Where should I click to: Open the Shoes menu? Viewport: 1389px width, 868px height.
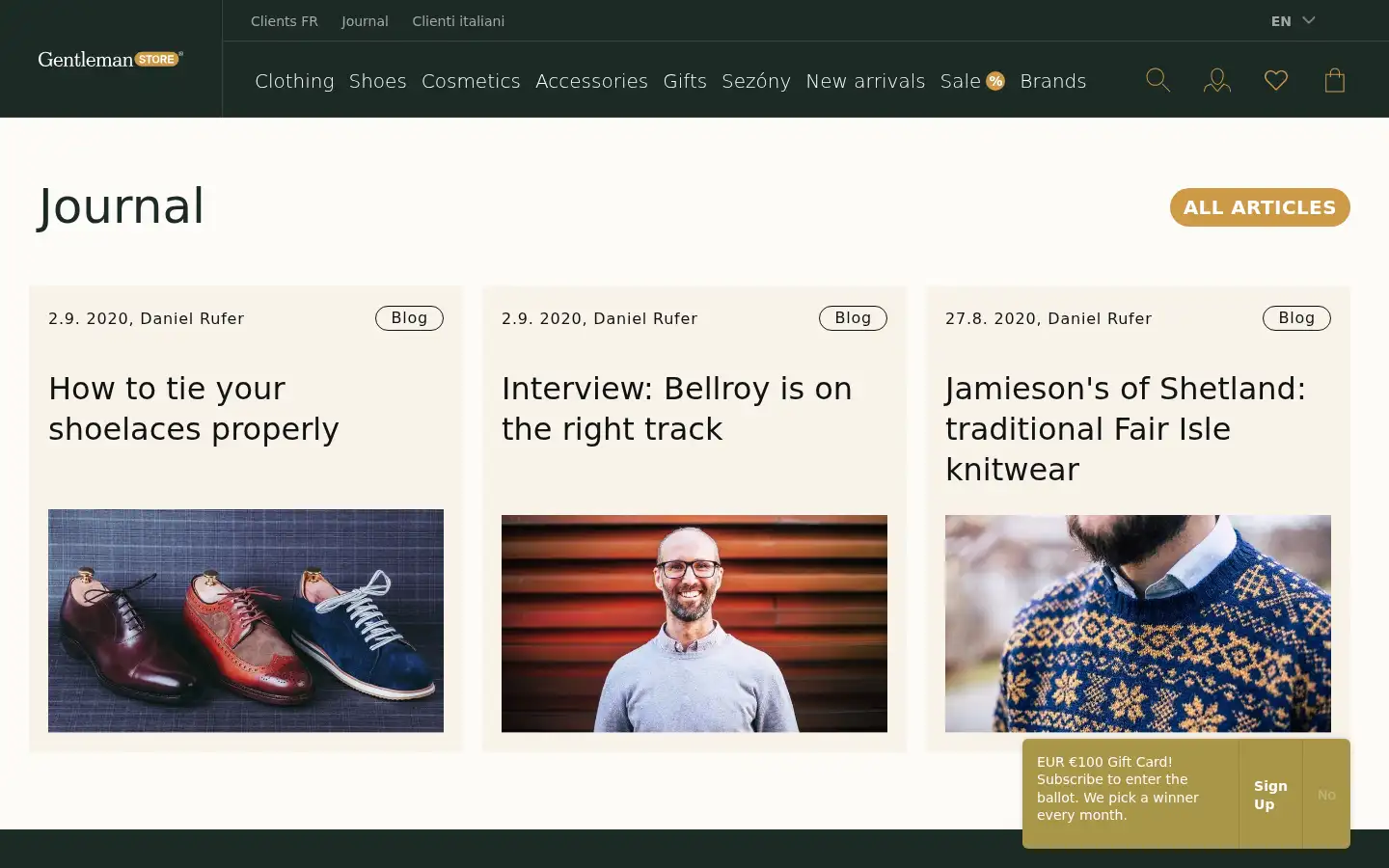377,81
